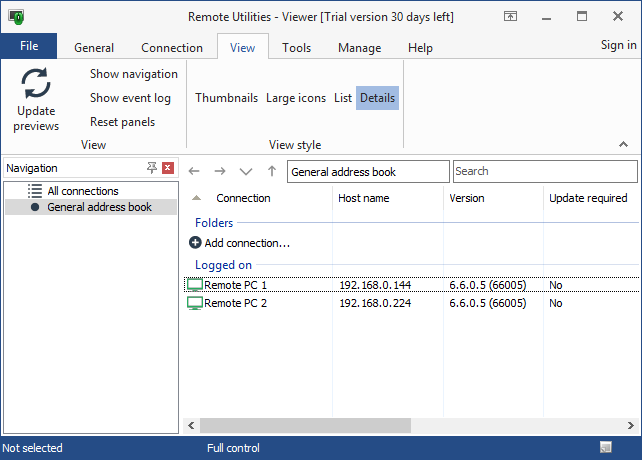
Task: Go forward with the right arrow
Action: coord(220,171)
